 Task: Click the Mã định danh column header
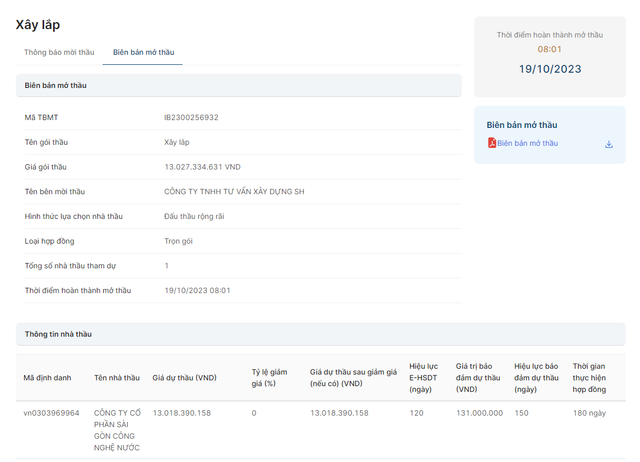coord(48,378)
